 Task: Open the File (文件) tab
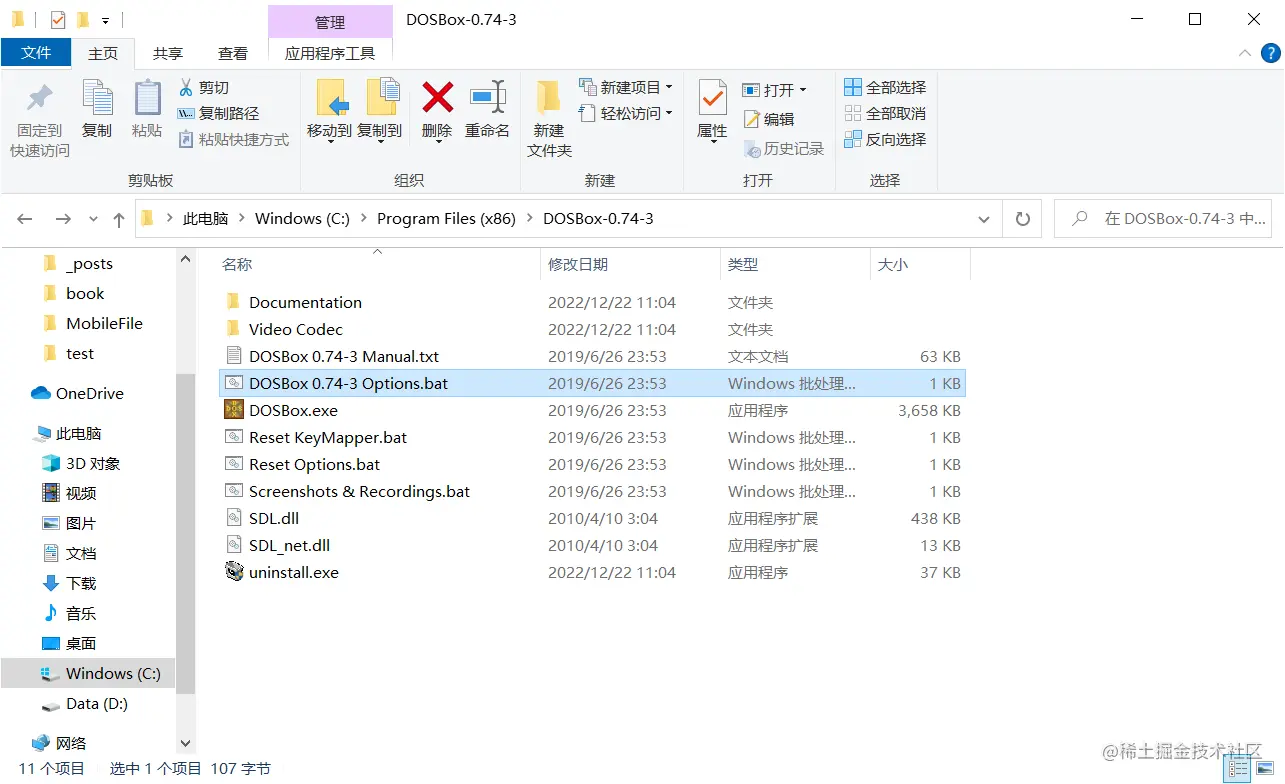coord(36,53)
